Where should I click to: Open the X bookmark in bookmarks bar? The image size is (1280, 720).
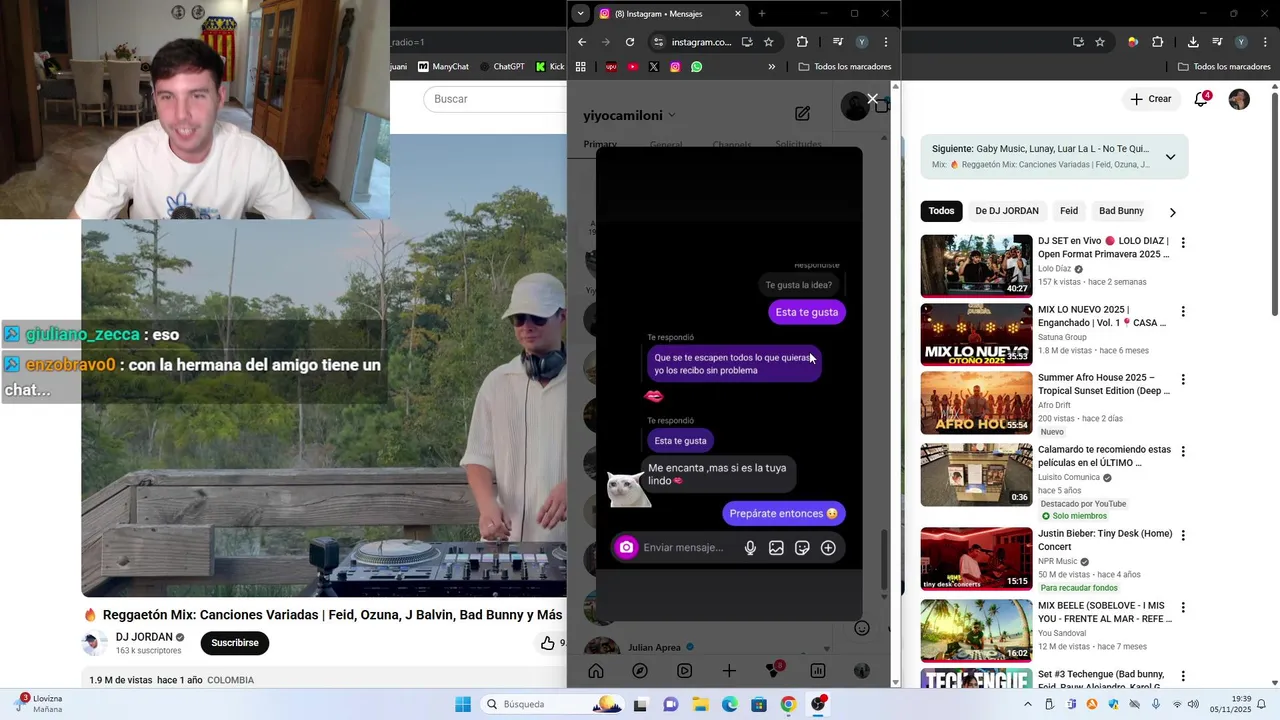tap(653, 67)
